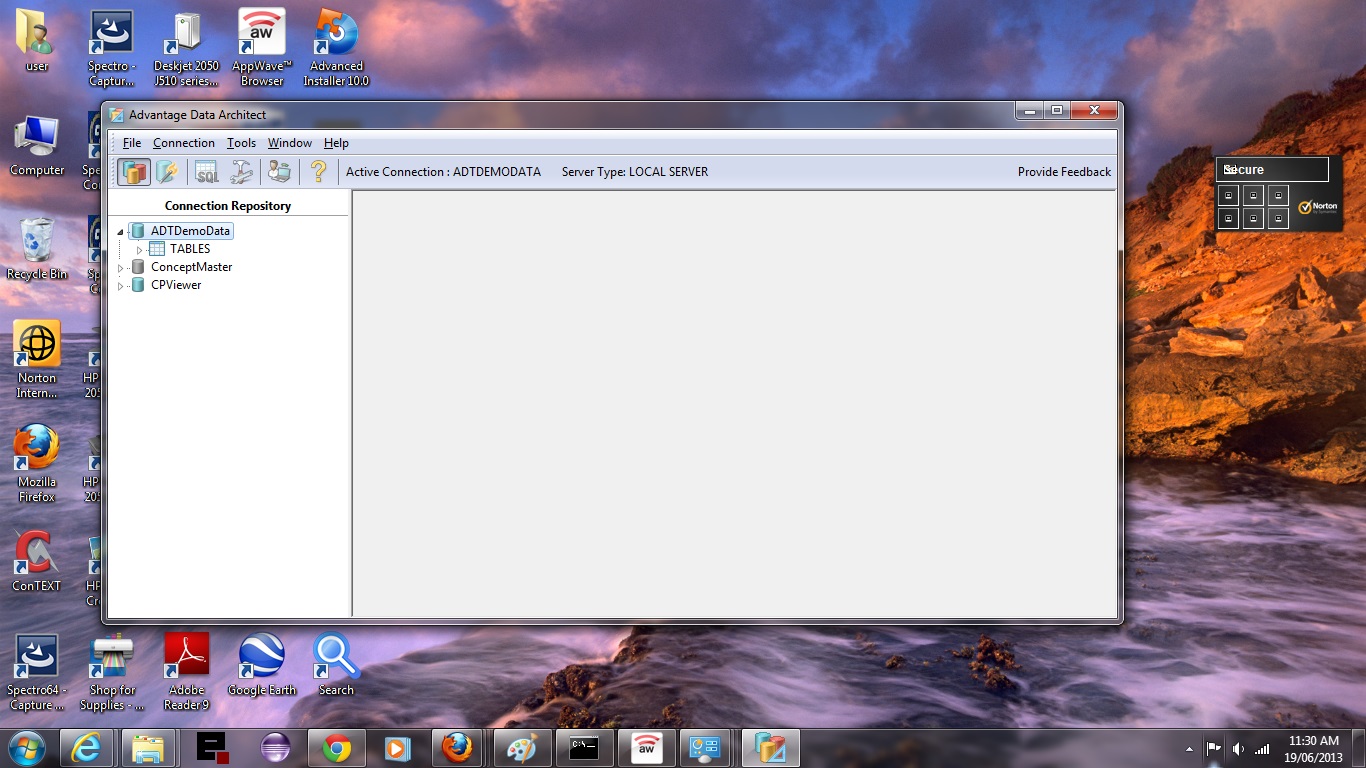Image resolution: width=1366 pixels, height=768 pixels.
Task: Select the ADTDemoData connection label
Action: (190, 231)
